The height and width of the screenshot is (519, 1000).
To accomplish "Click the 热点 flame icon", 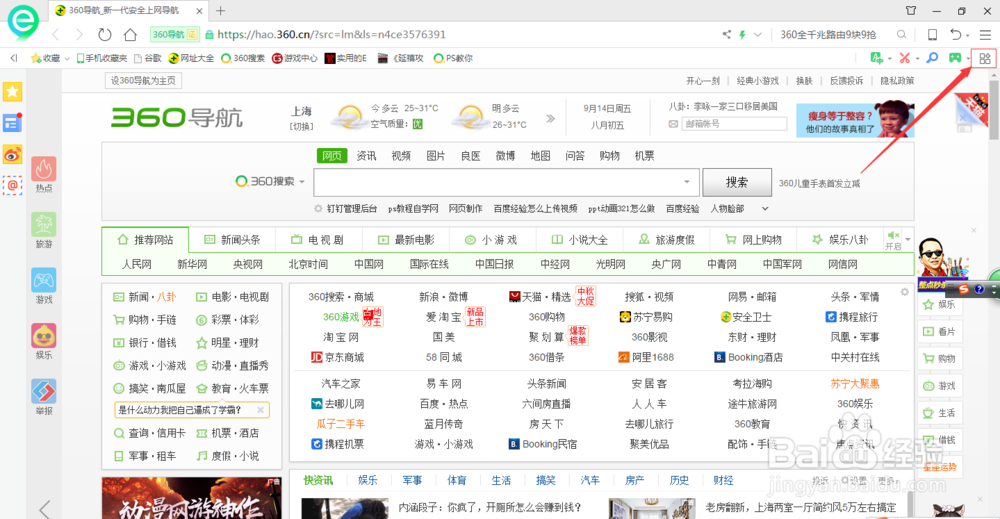I will [x=44, y=170].
